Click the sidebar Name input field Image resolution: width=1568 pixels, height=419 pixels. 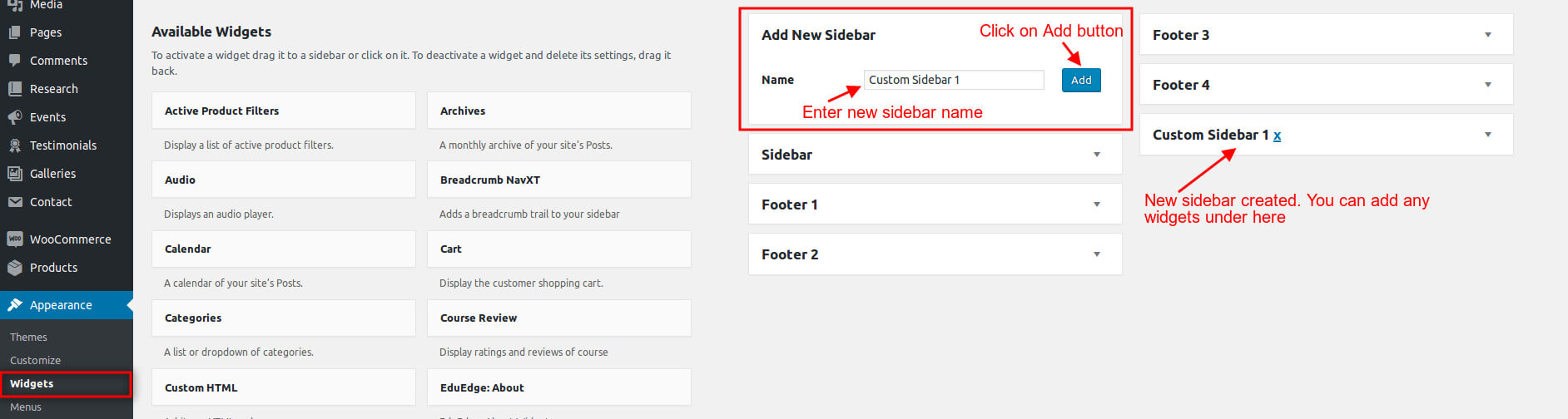954,80
